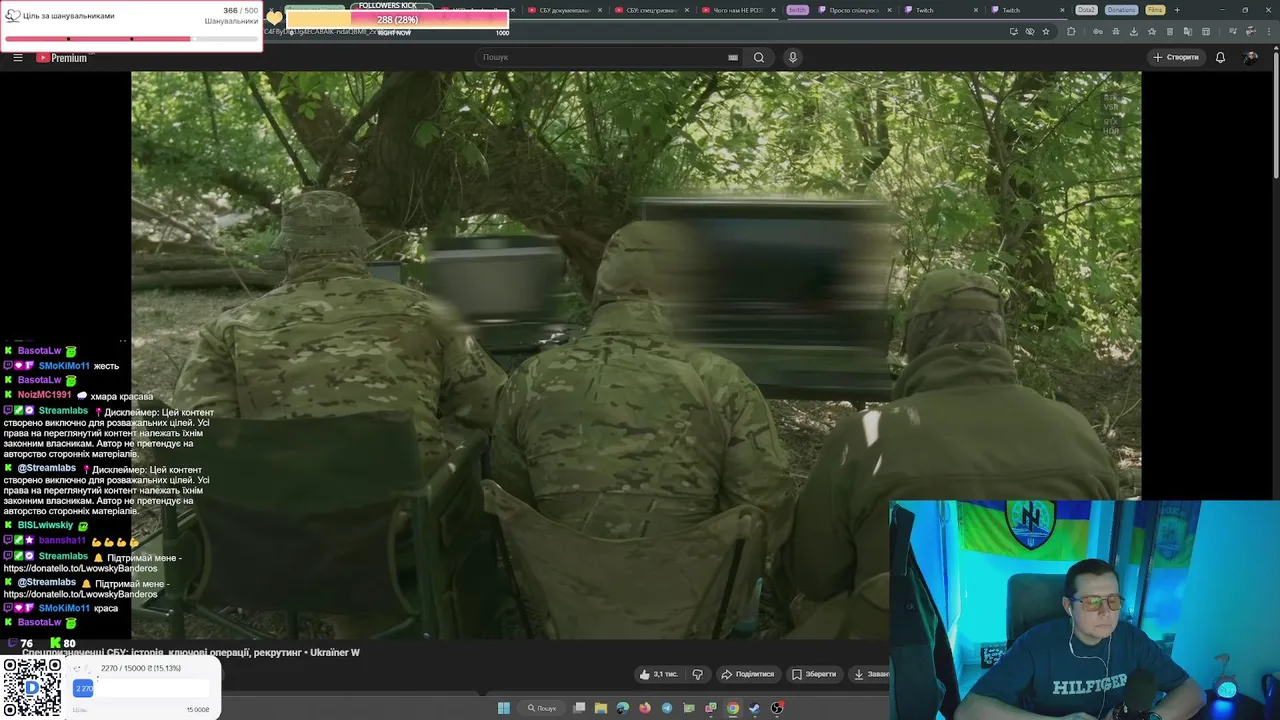Start voice search with microphone icon
The height and width of the screenshot is (720, 1280).
pyautogui.click(x=793, y=57)
